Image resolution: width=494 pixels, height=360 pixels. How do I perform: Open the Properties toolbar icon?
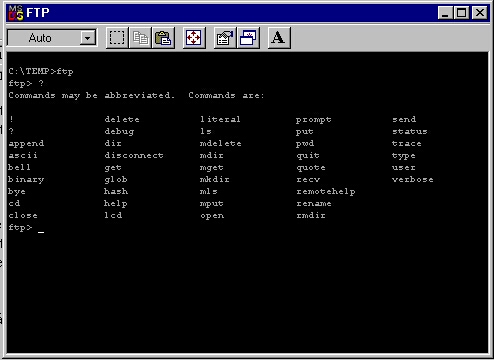pos(225,38)
